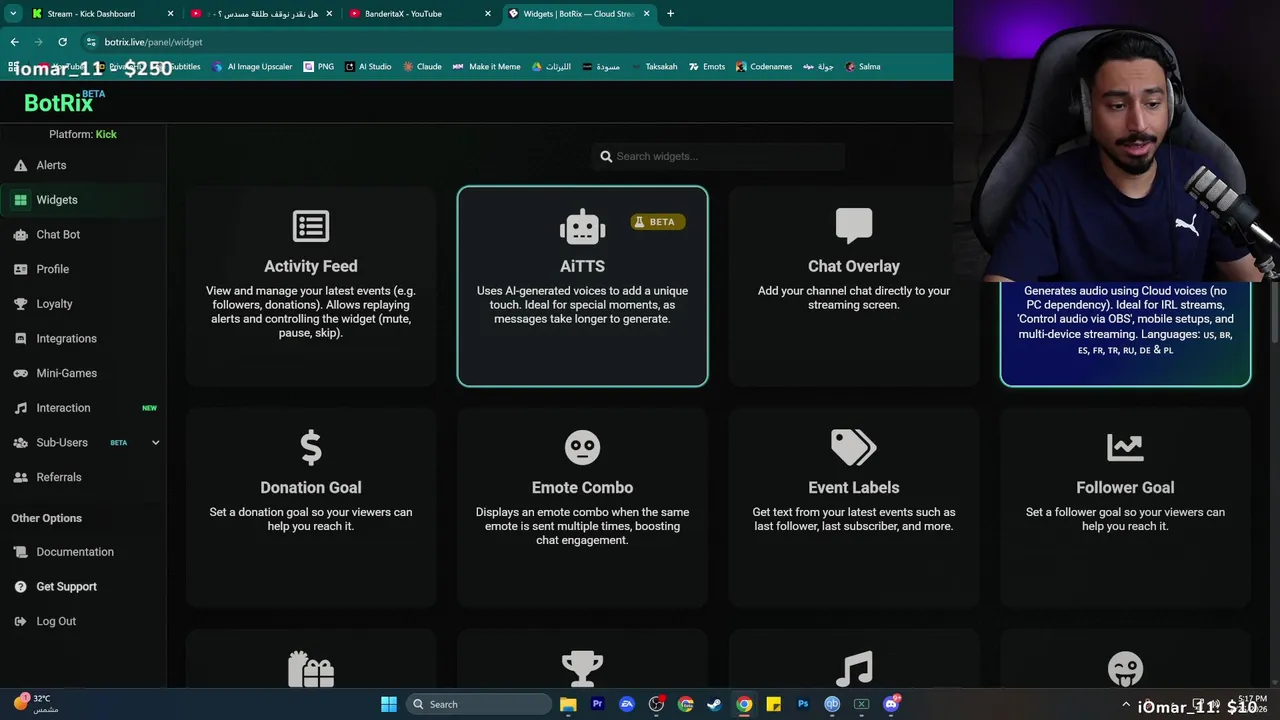Screen dimensions: 1280x720
Task: Open File Explorer from taskbar
Action: 568,704
